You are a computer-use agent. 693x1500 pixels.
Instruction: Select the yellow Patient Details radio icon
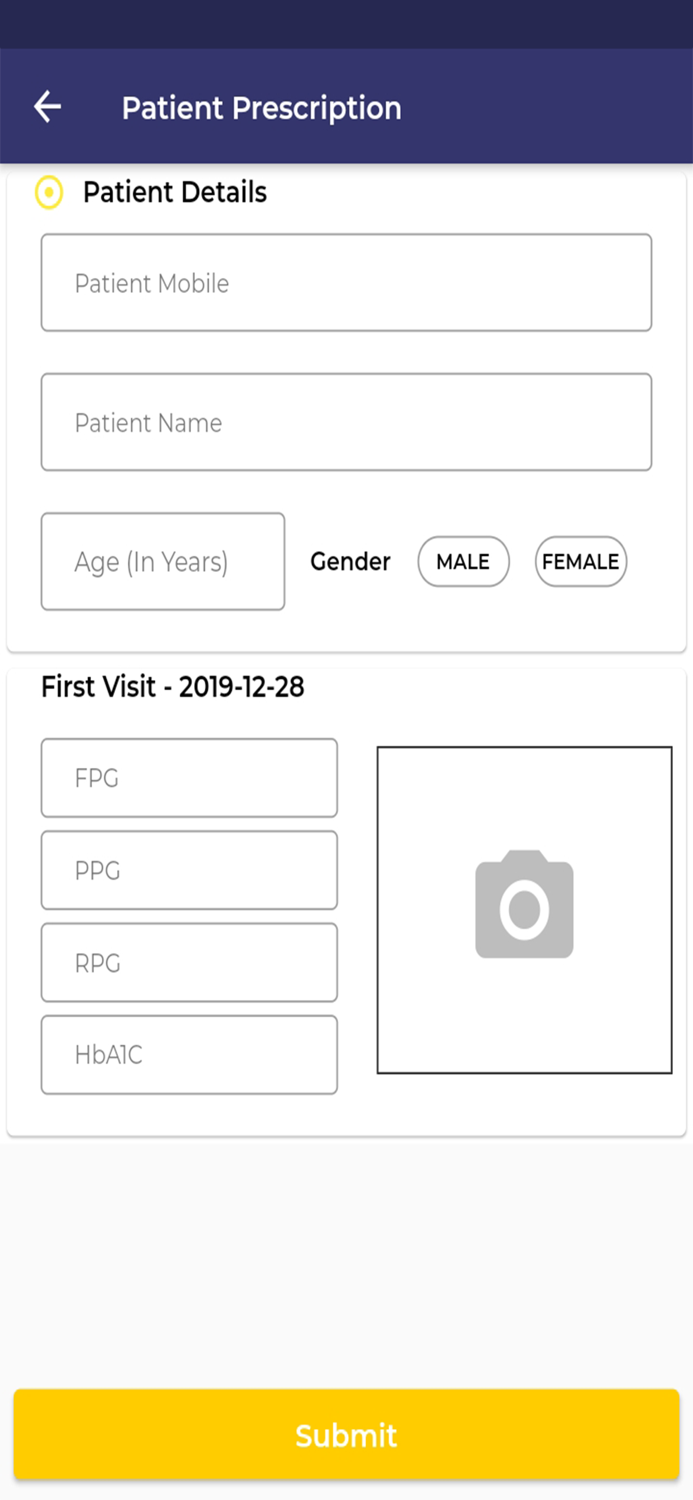[49, 192]
